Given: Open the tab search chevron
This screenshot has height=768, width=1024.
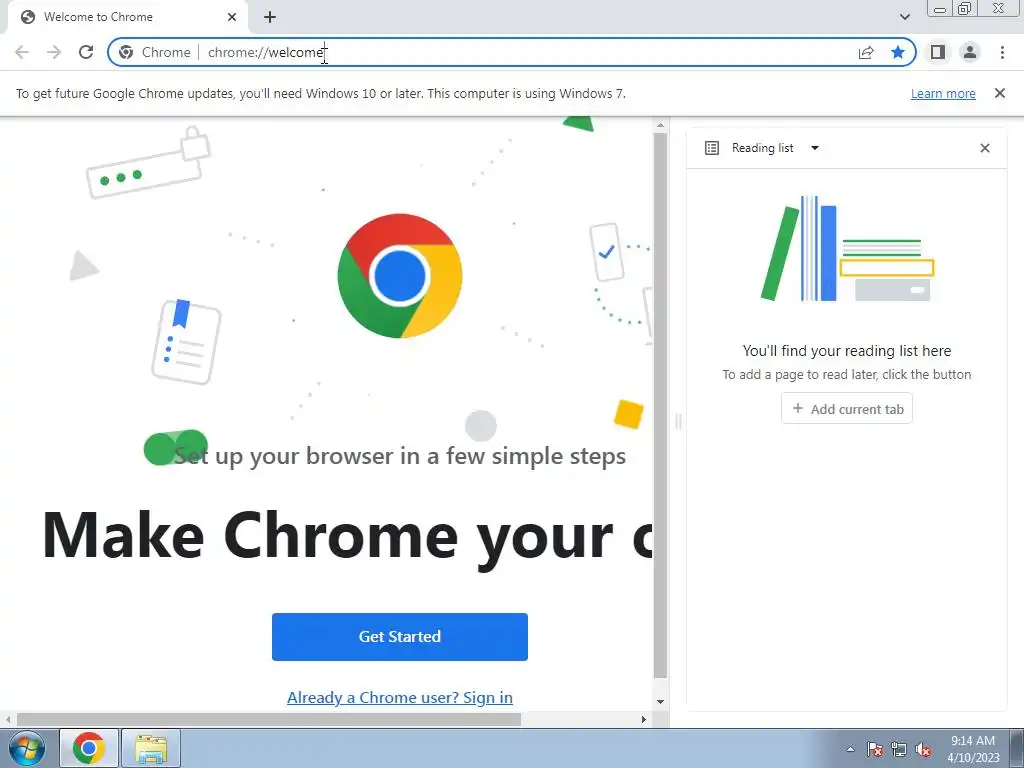Looking at the screenshot, I should [904, 17].
